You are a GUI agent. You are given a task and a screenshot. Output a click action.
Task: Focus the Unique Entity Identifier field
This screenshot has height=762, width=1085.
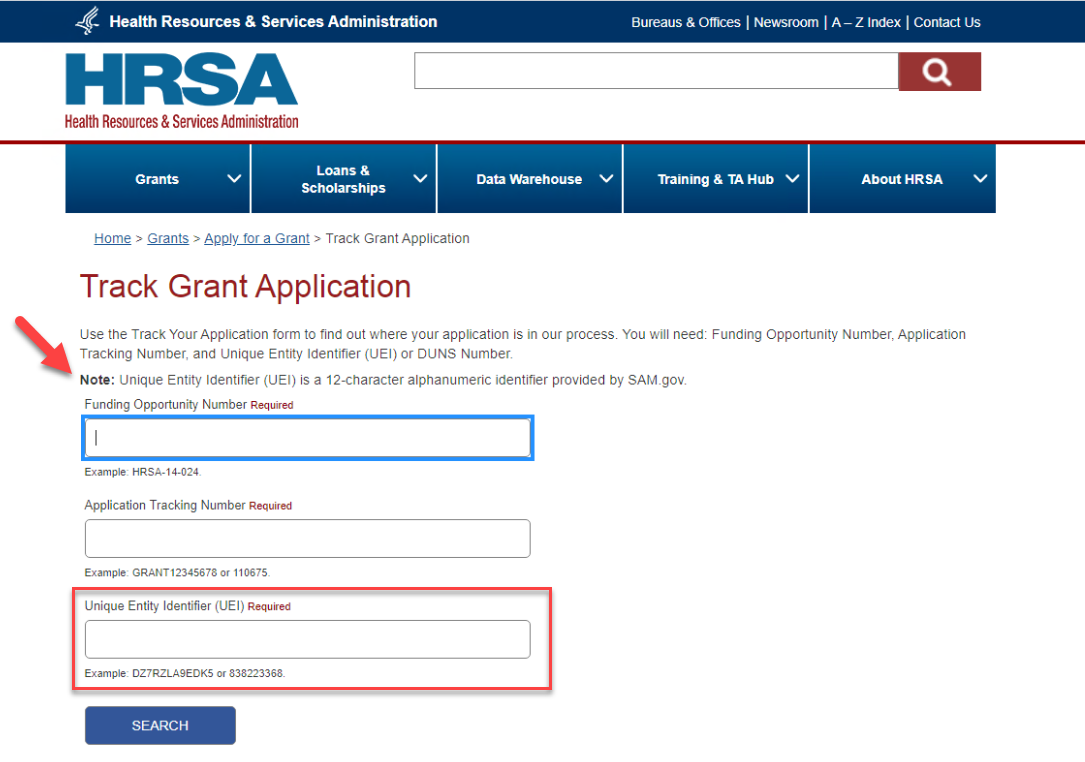308,639
